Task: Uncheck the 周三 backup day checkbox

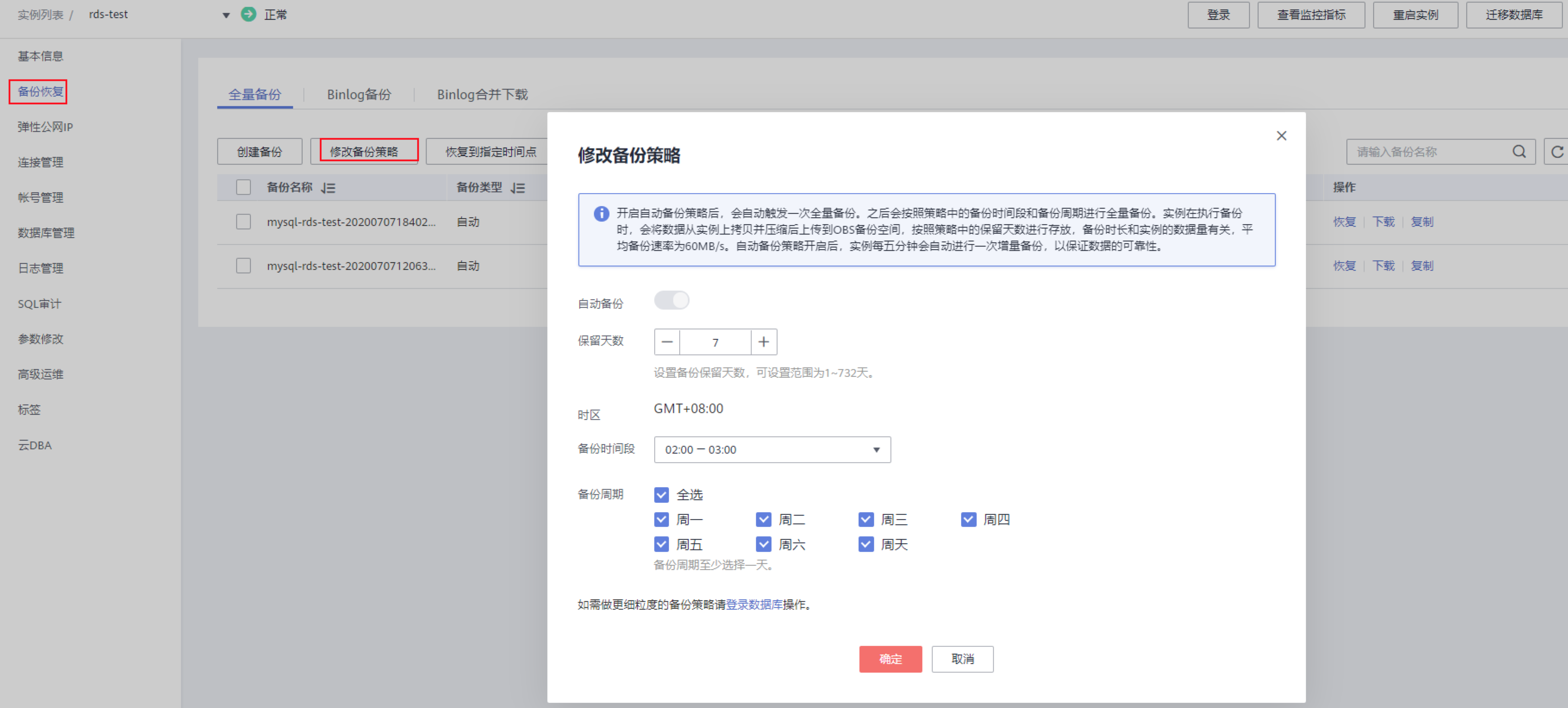Action: 865,519
